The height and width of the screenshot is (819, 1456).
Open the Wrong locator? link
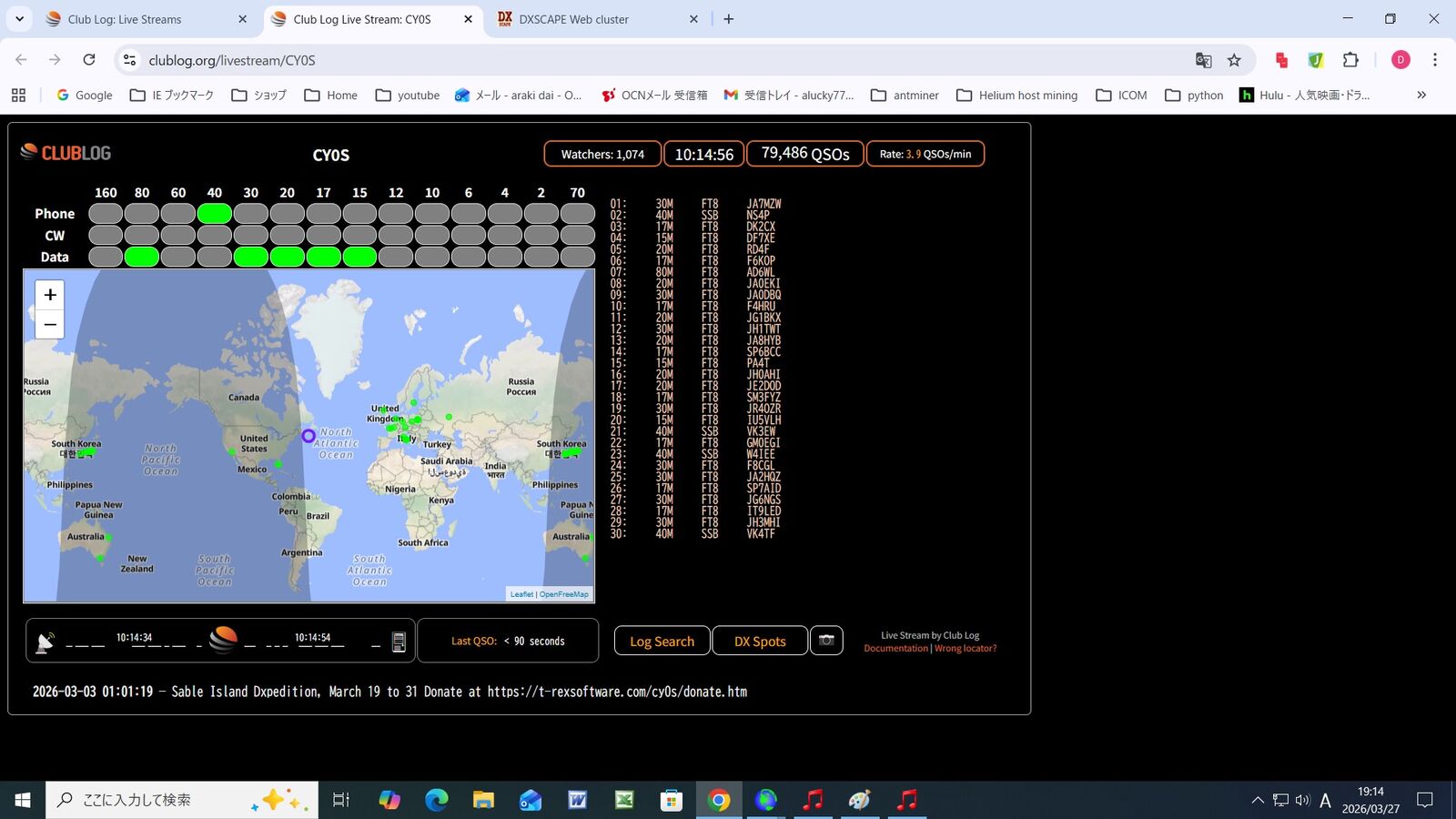[966, 649]
